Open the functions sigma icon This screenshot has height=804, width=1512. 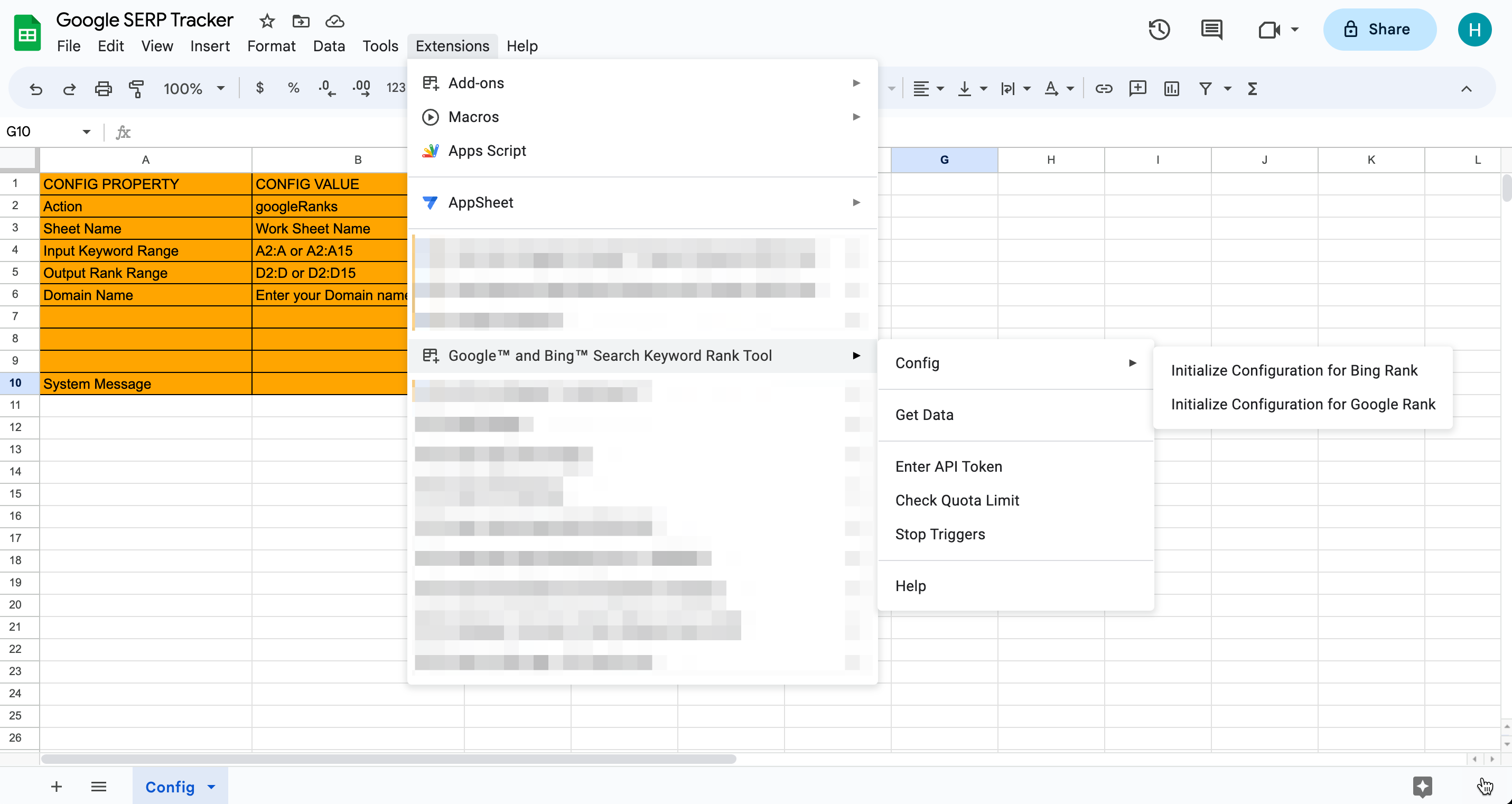click(x=1253, y=89)
